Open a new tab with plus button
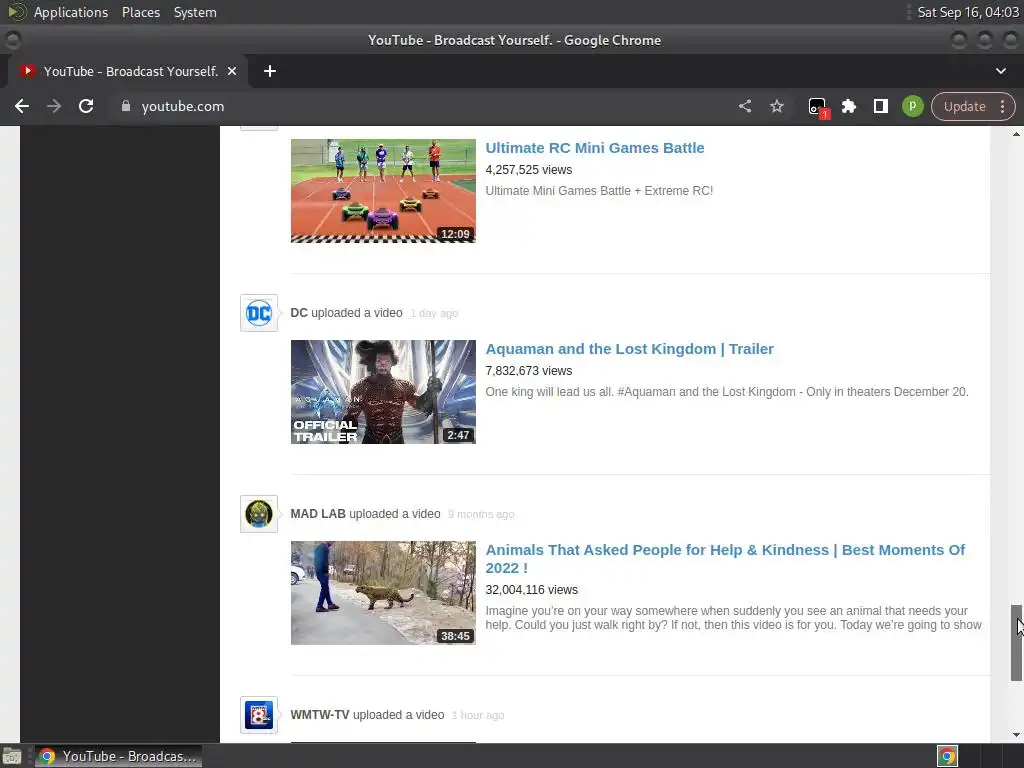Screen dimensions: 1024x768 [270, 71]
